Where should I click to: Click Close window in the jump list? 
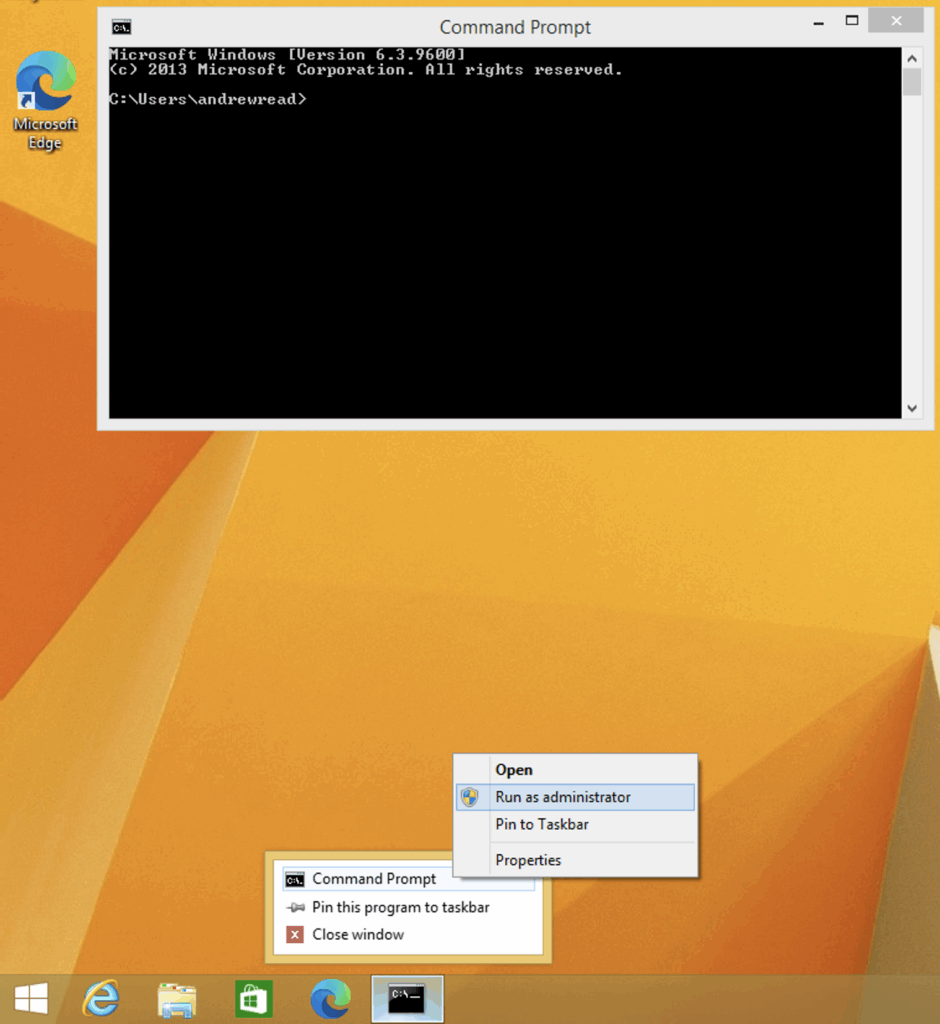(358, 934)
